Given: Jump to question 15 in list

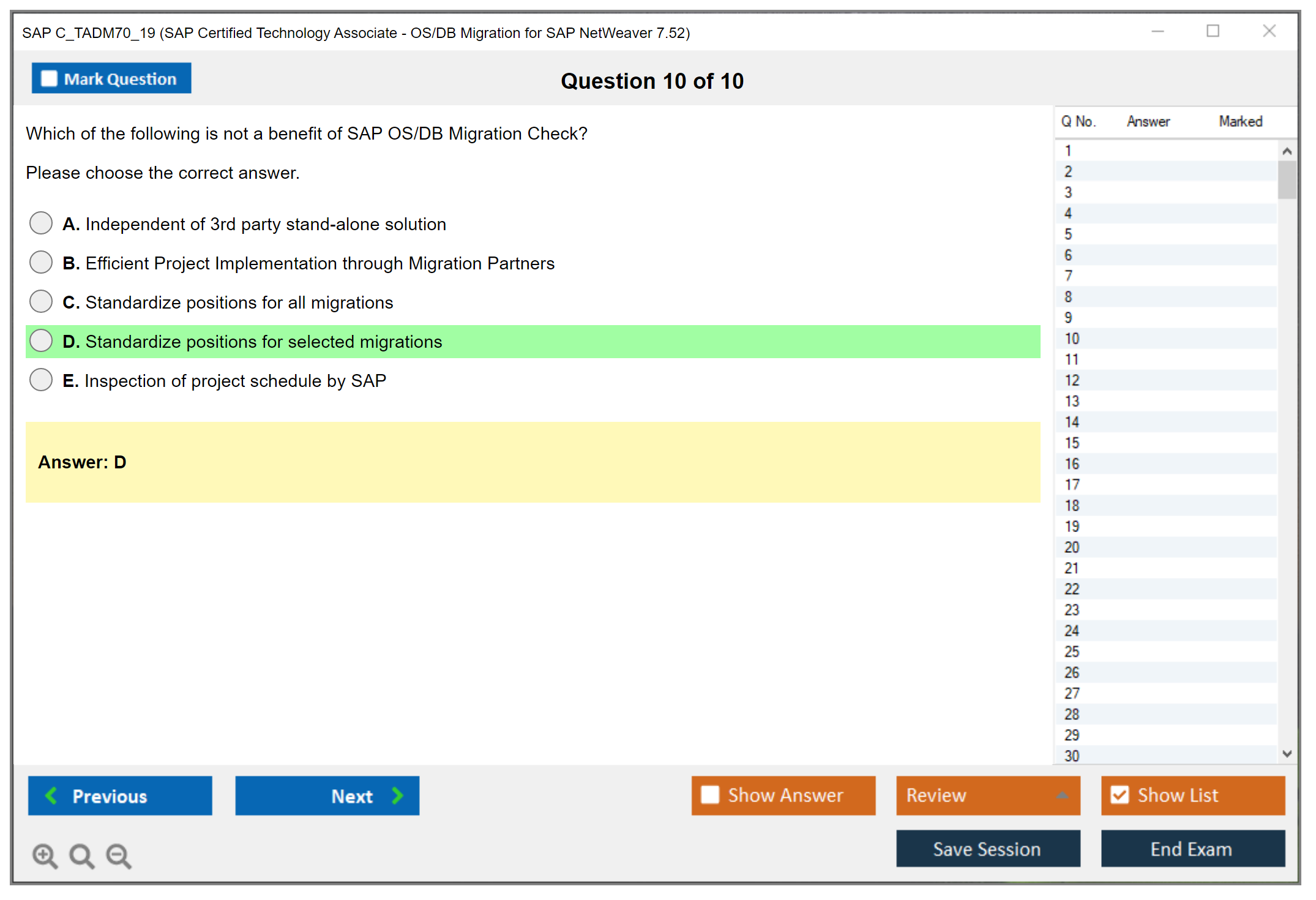Looking at the screenshot, I should [1072, 443].
